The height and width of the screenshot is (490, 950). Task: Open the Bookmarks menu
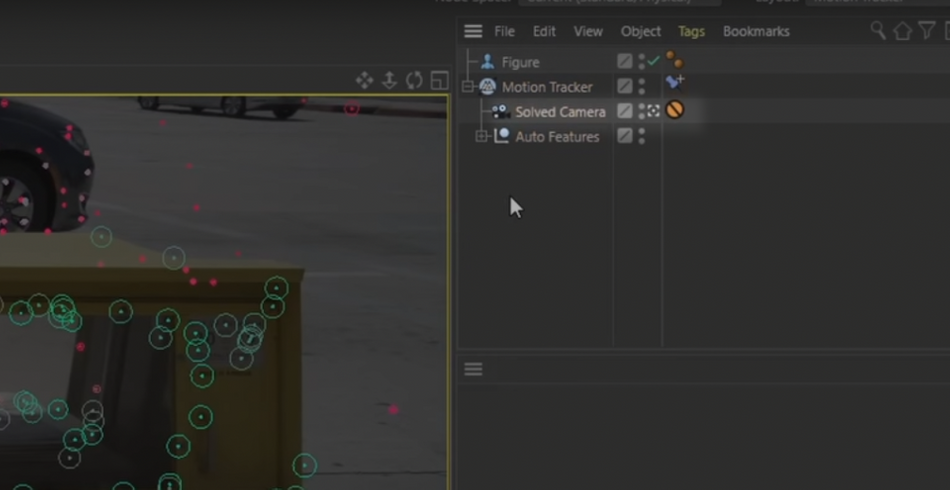coord(756,31)
